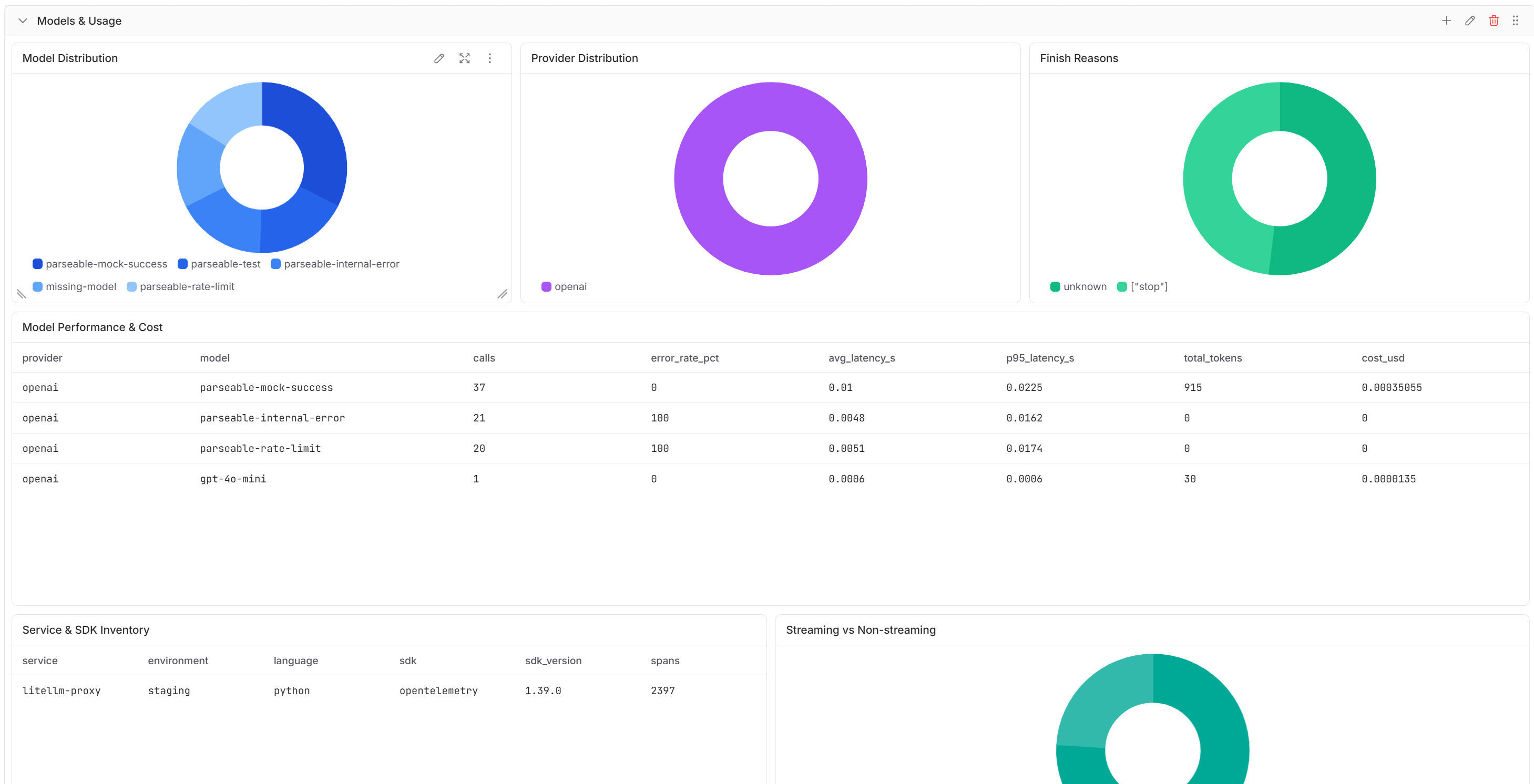Screen dimensions: 1534x784
Task: Click the avg_latency_s column header
Action: click(x=862, y=358)
